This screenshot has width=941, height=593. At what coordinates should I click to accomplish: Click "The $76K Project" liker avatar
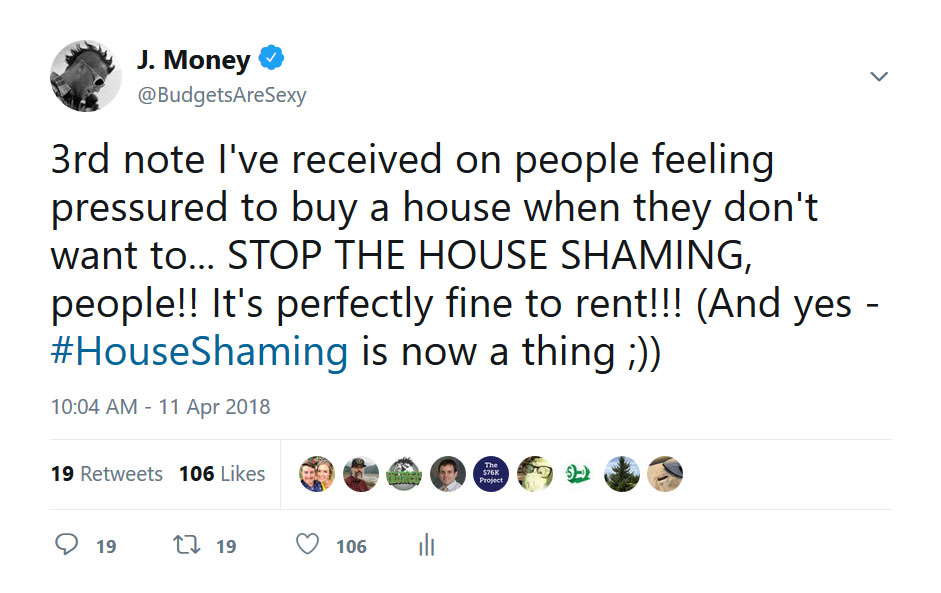(491, 474)
